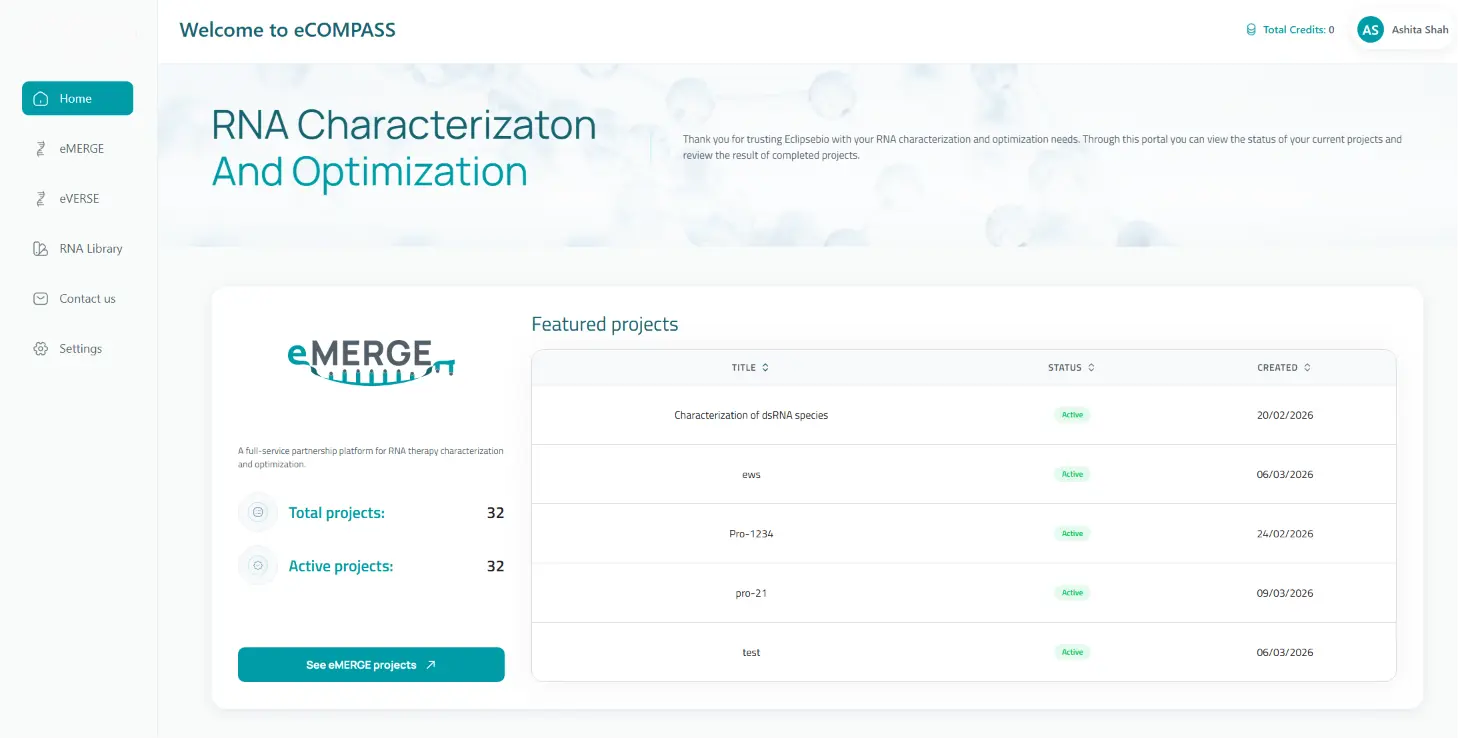
Task: Click the AS user avatar
Action: tap(1370, 30)
